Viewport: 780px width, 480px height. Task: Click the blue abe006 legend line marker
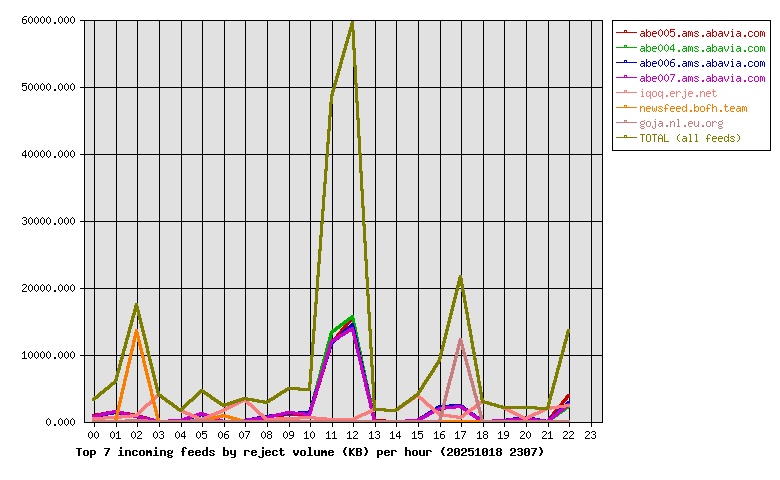tap(626, 62)
